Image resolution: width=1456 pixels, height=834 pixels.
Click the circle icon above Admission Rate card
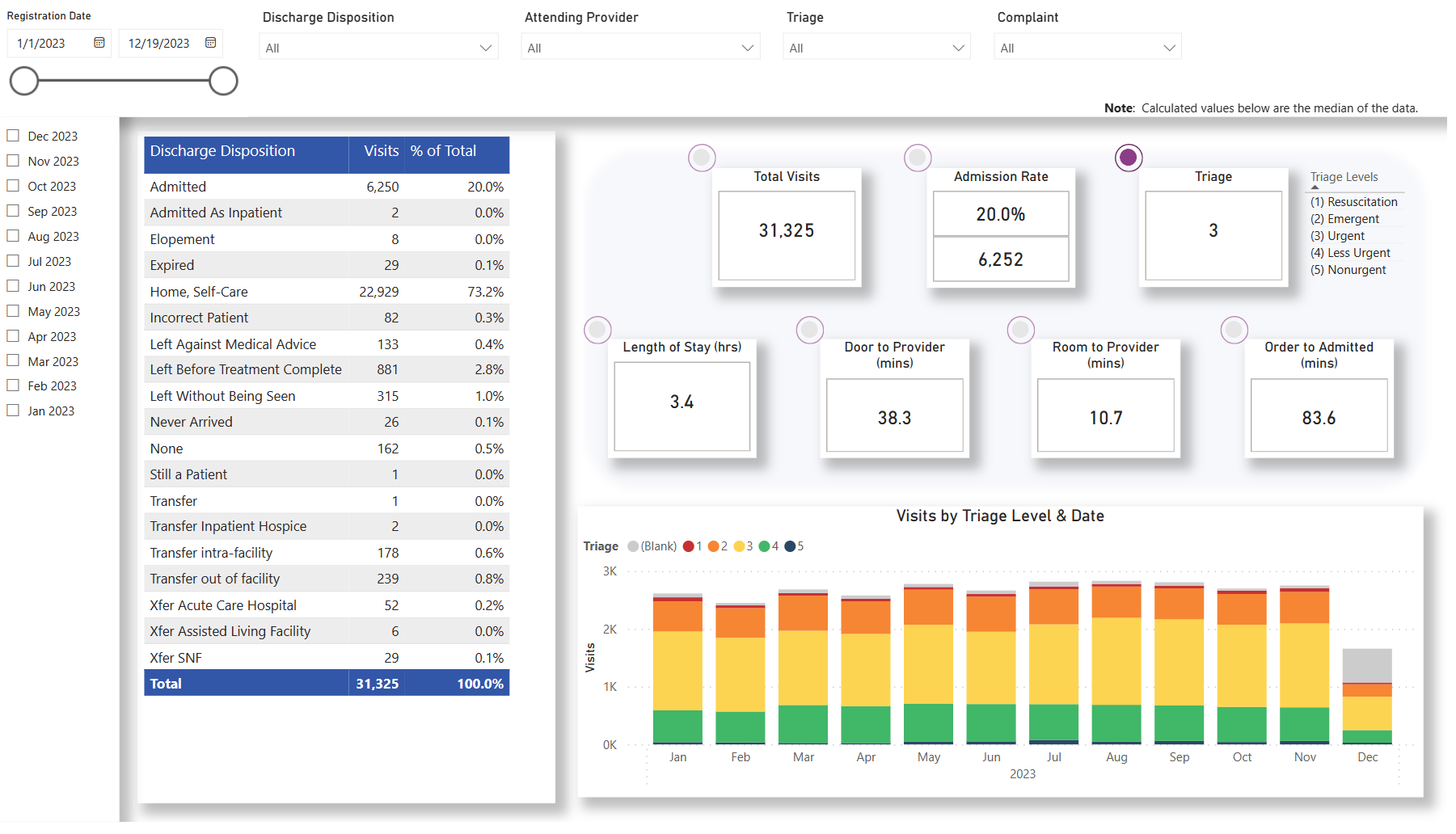(x=917, y=158)
